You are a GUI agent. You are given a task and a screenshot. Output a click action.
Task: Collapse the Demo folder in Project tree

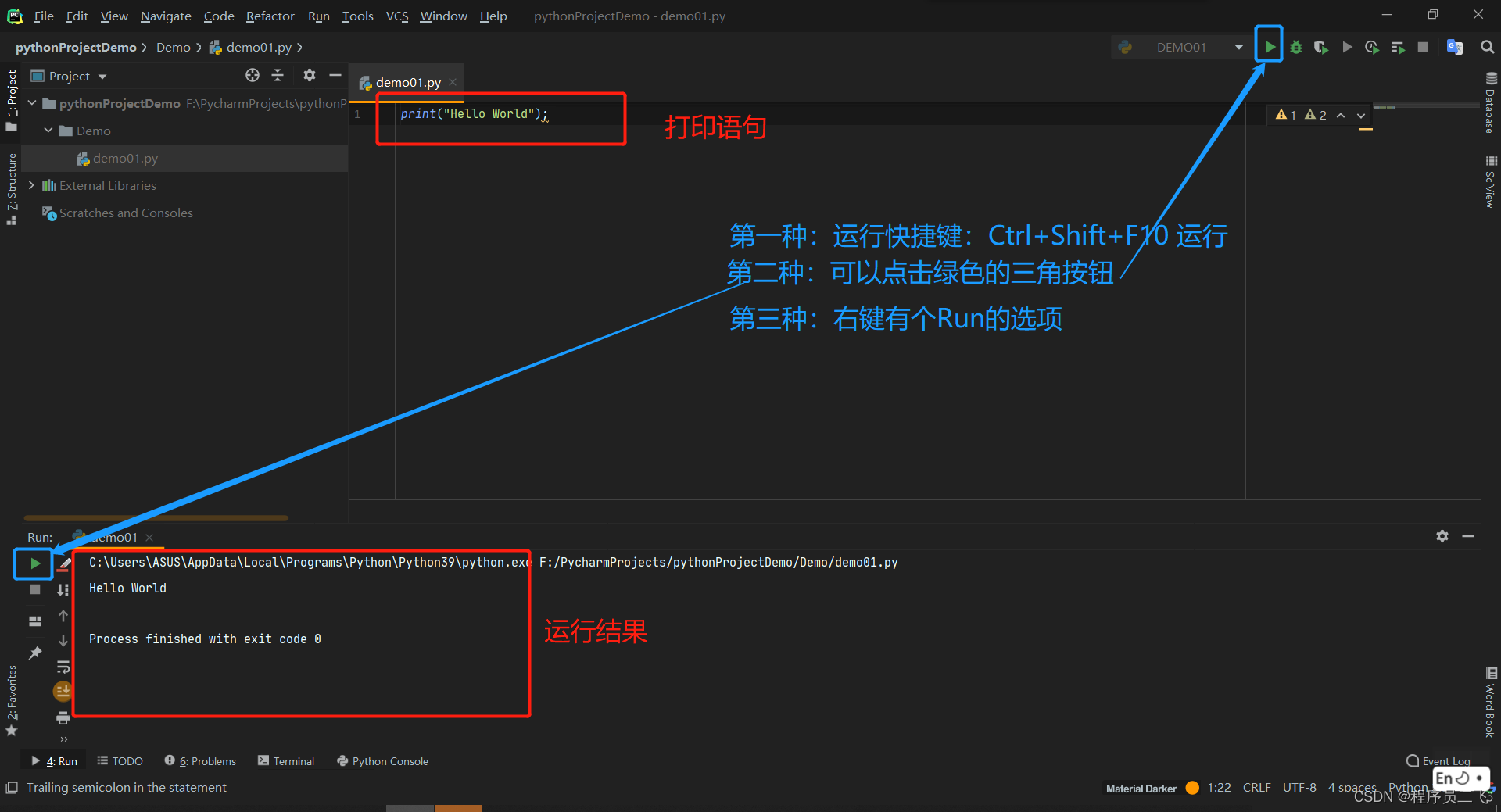click(48, 131)
